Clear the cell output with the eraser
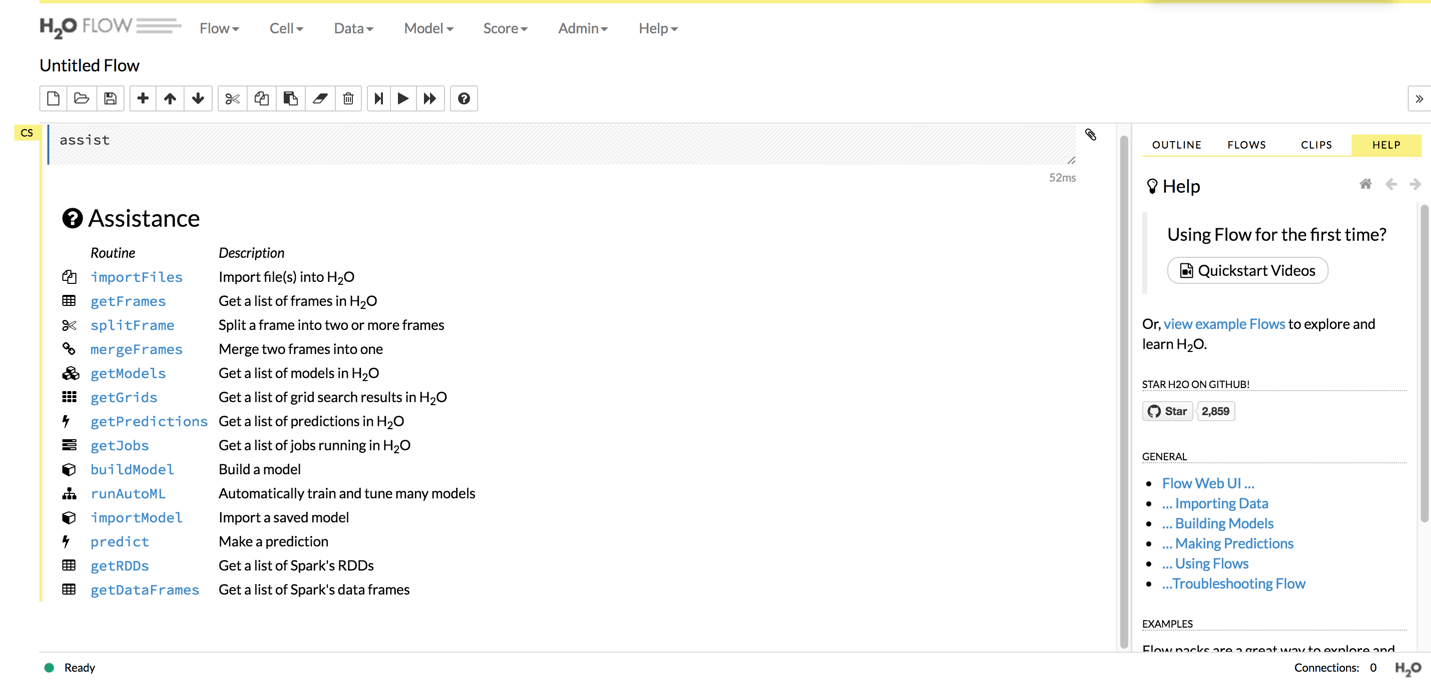Viewport: 1431px width, 680px height. (x=319, y=98)
